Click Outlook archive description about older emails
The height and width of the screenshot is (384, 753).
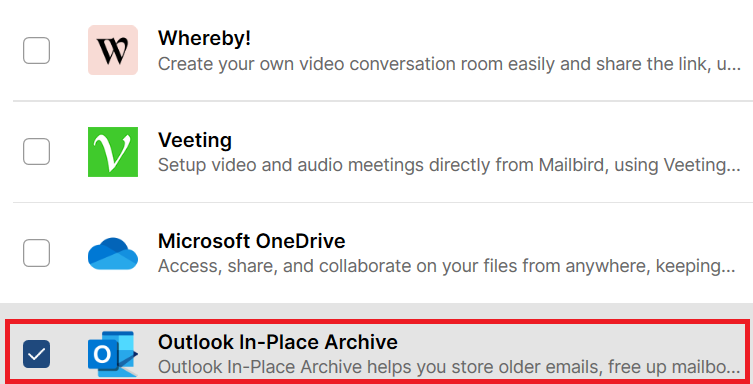click(449, 367)
